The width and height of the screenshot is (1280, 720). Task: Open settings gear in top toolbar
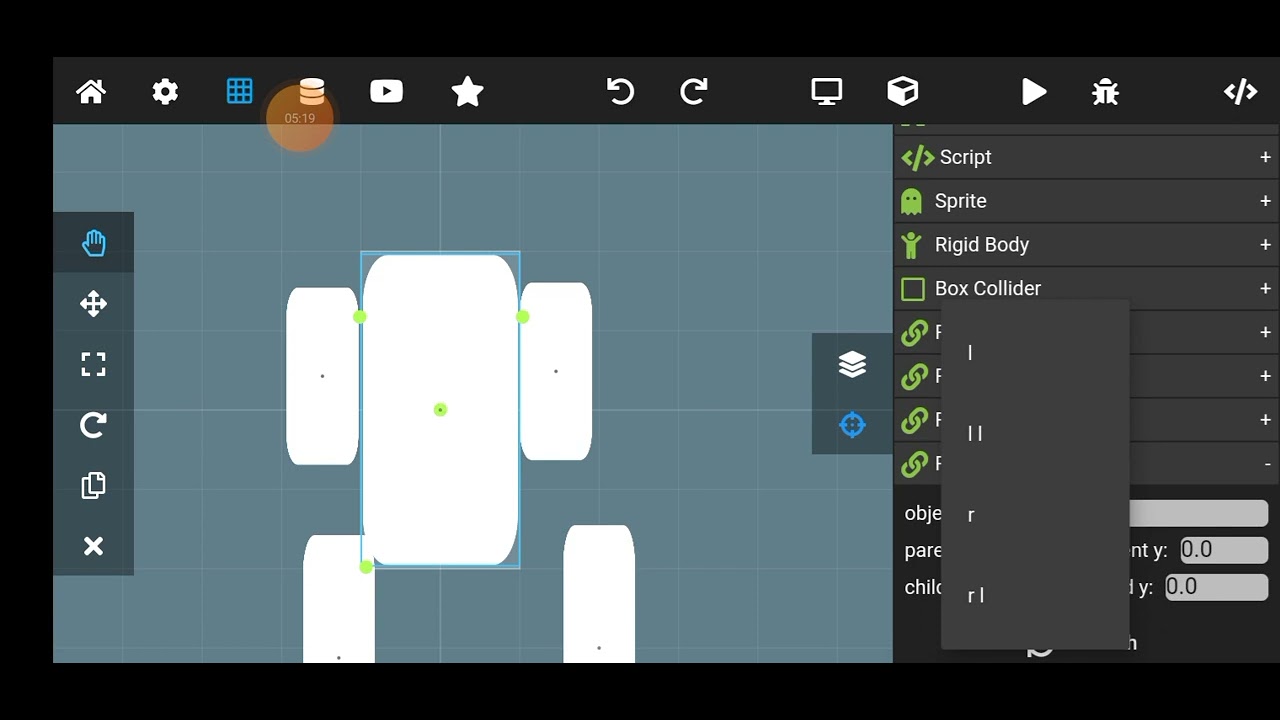[x=165, y=92]
